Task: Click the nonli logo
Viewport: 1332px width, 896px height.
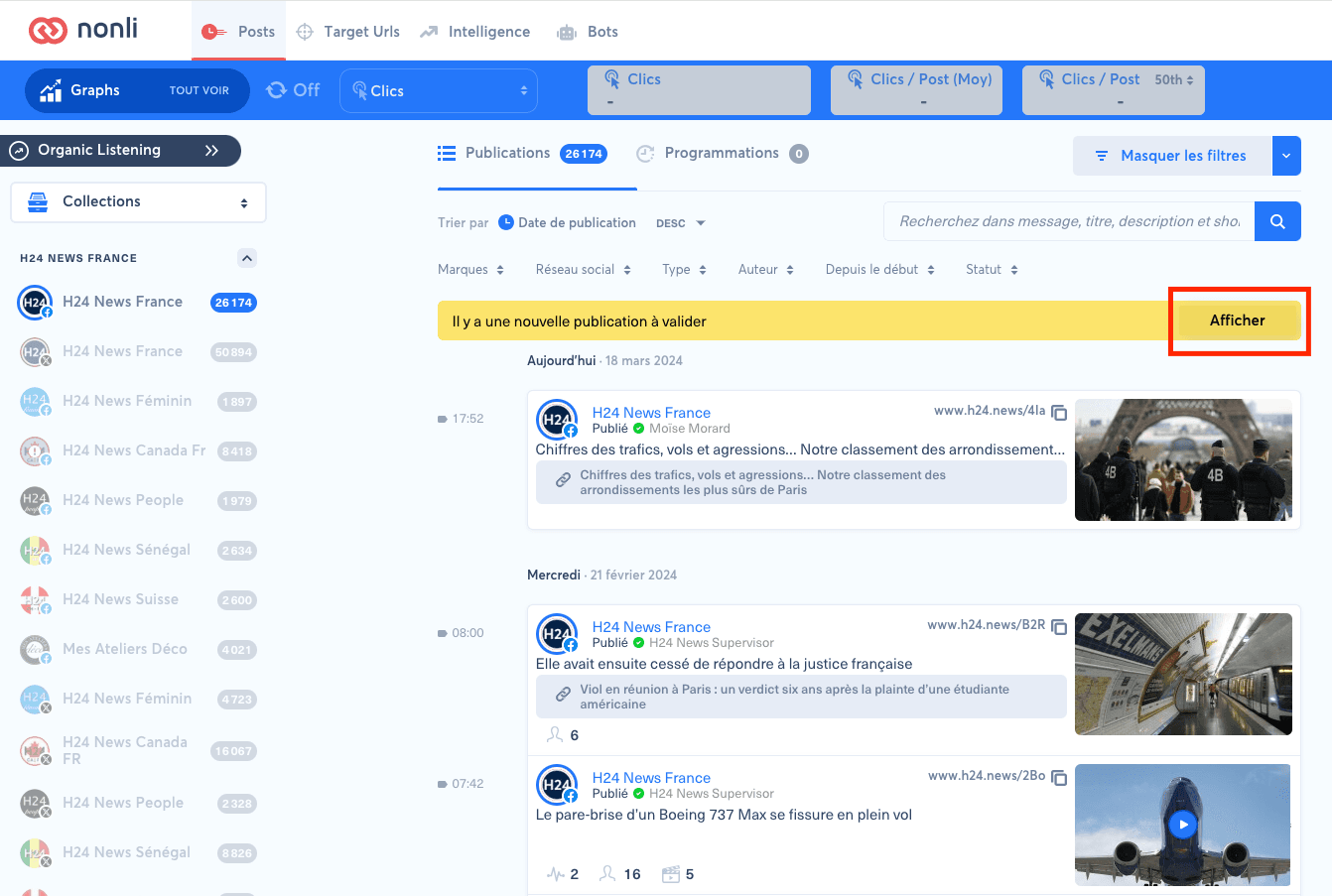Action: (83, 30)
